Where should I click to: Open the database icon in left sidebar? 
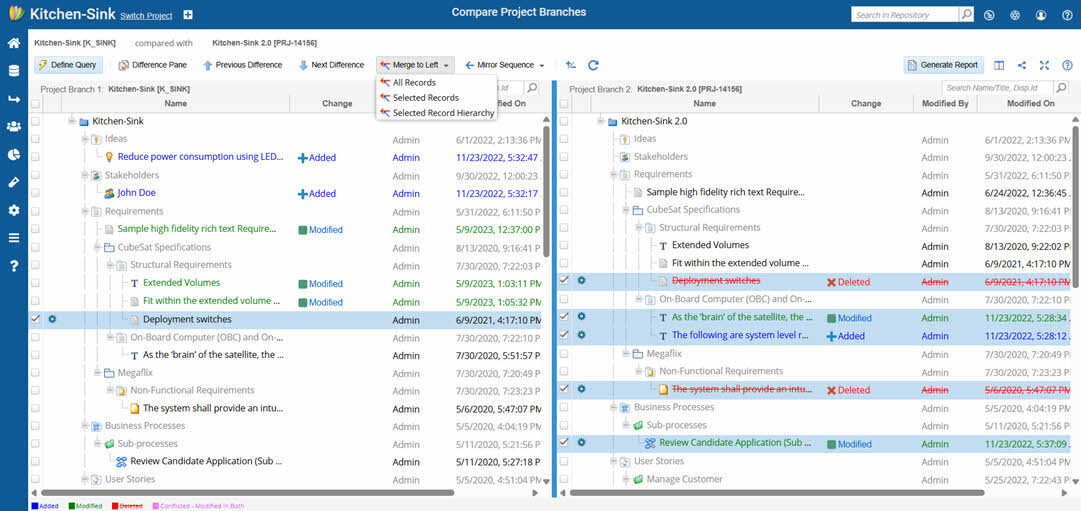14,71
